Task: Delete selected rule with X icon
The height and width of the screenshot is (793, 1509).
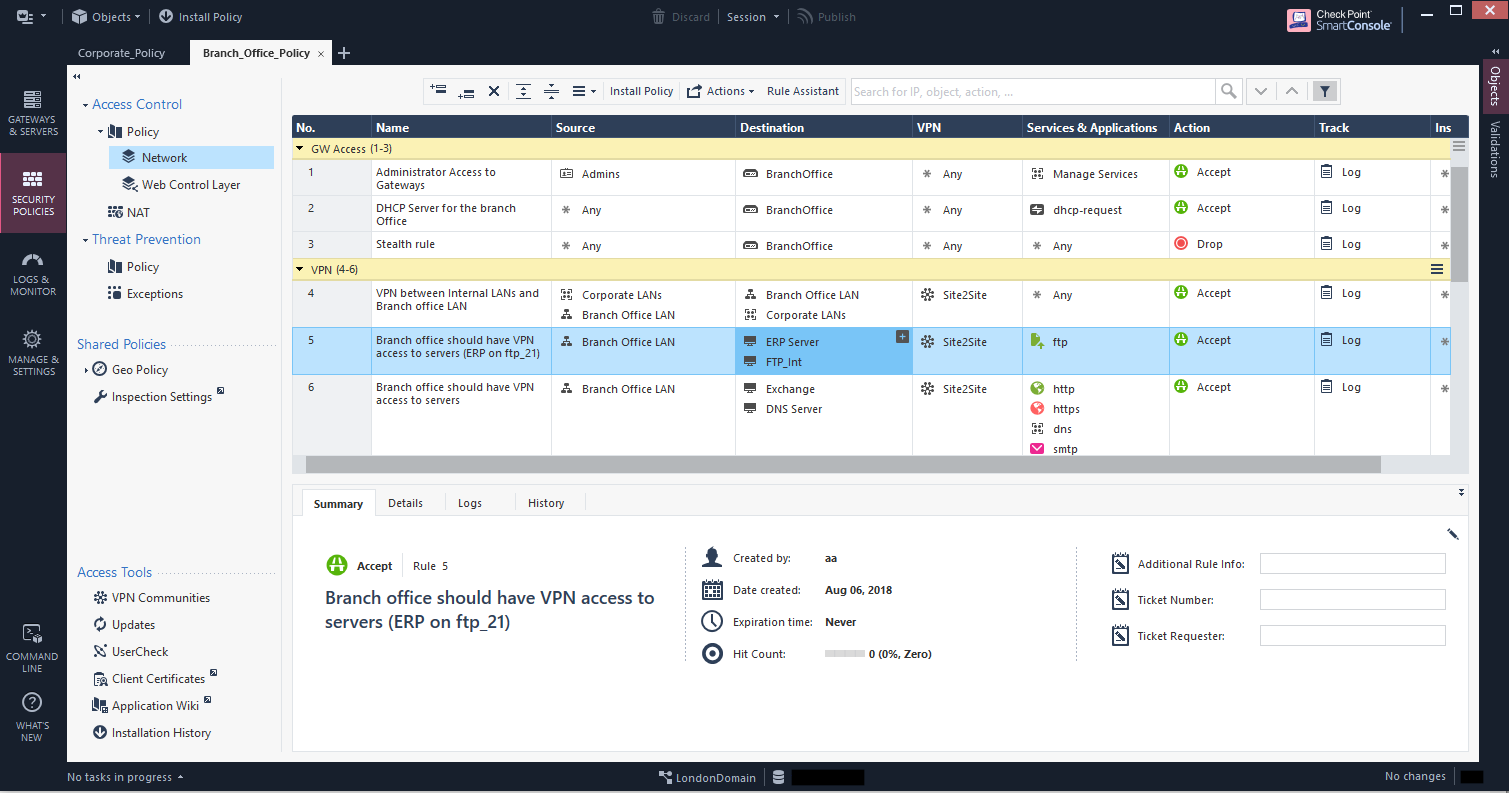Action: click(x=494, y=91)
